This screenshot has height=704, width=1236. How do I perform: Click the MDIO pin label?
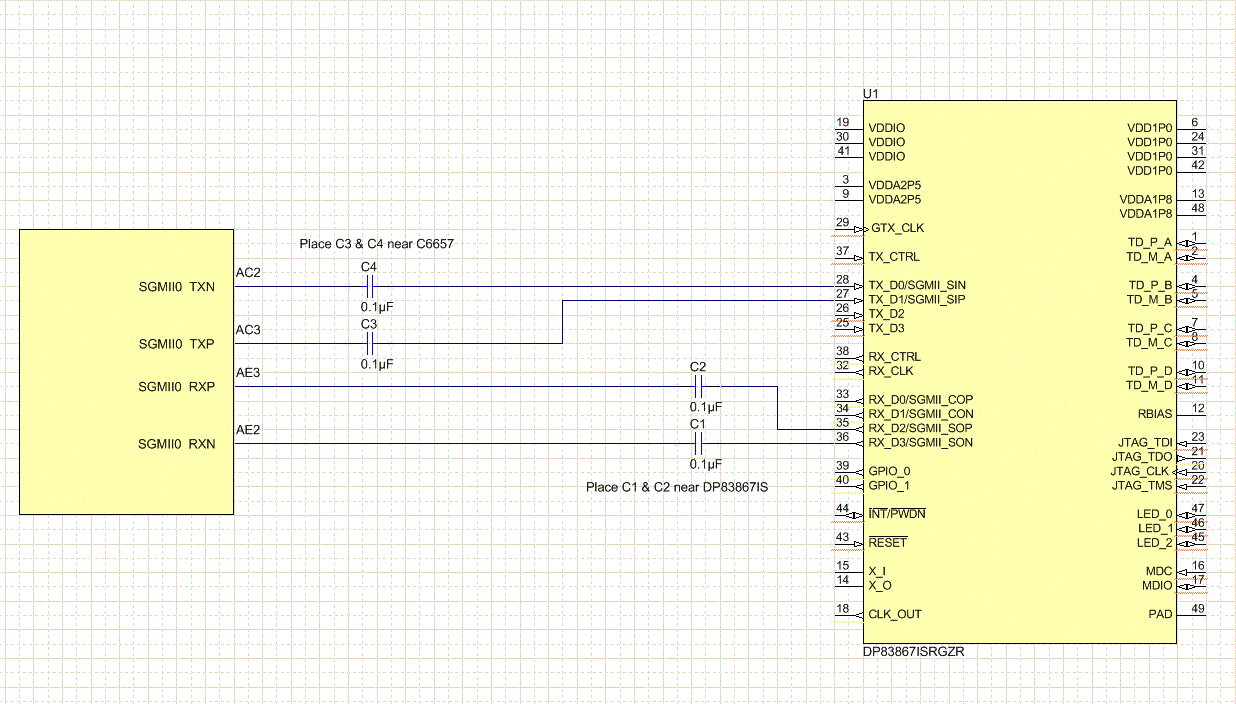click(1157, 585)
